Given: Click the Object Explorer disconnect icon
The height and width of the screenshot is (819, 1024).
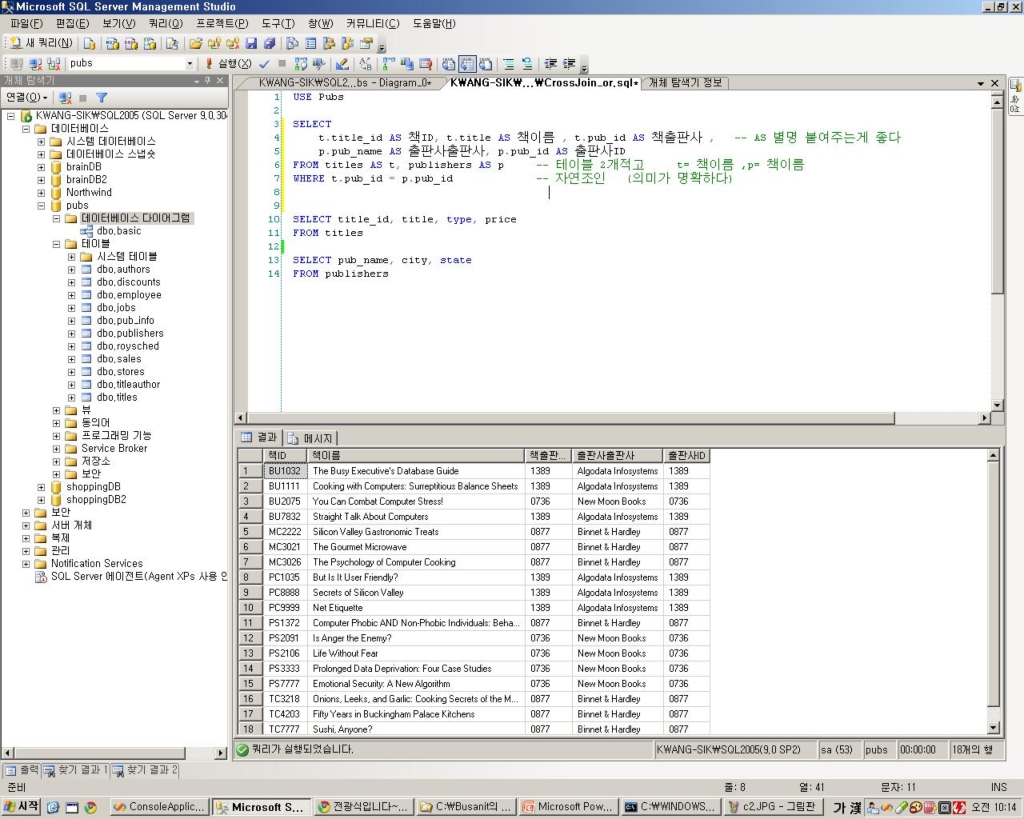Looking at the screenshot, I should coord(65,97).
